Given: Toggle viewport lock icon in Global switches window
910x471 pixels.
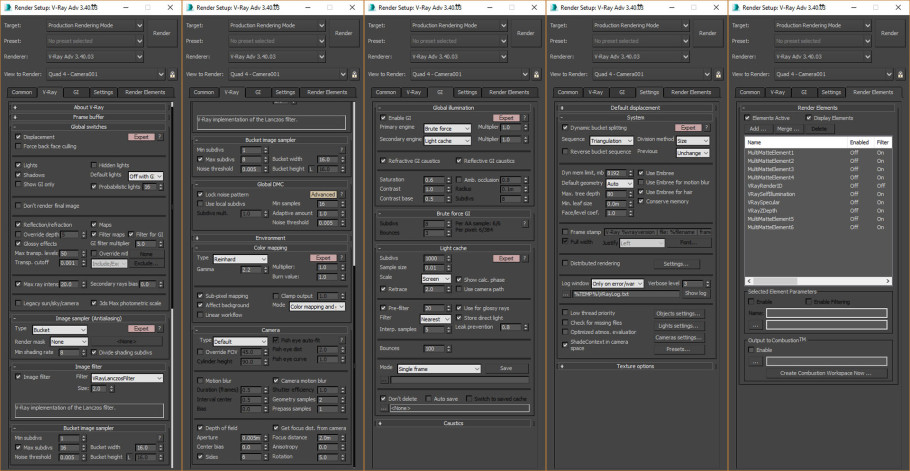Looking at the screenshot, I should tap(172, 74).
